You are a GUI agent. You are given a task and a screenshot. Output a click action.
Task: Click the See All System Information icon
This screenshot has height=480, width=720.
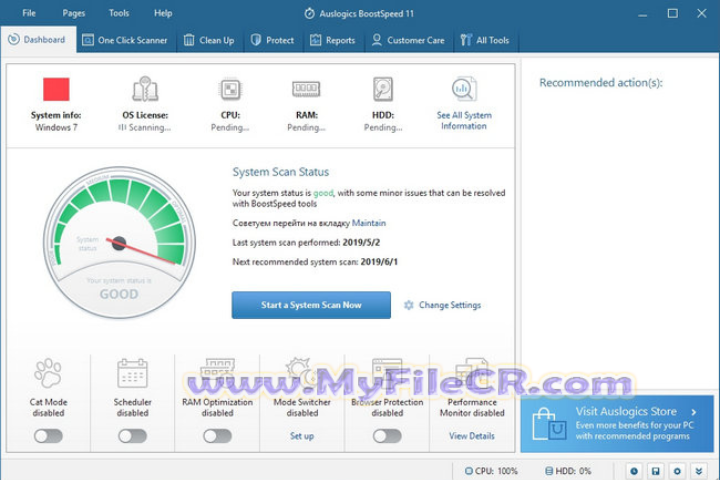pos(464,89)
